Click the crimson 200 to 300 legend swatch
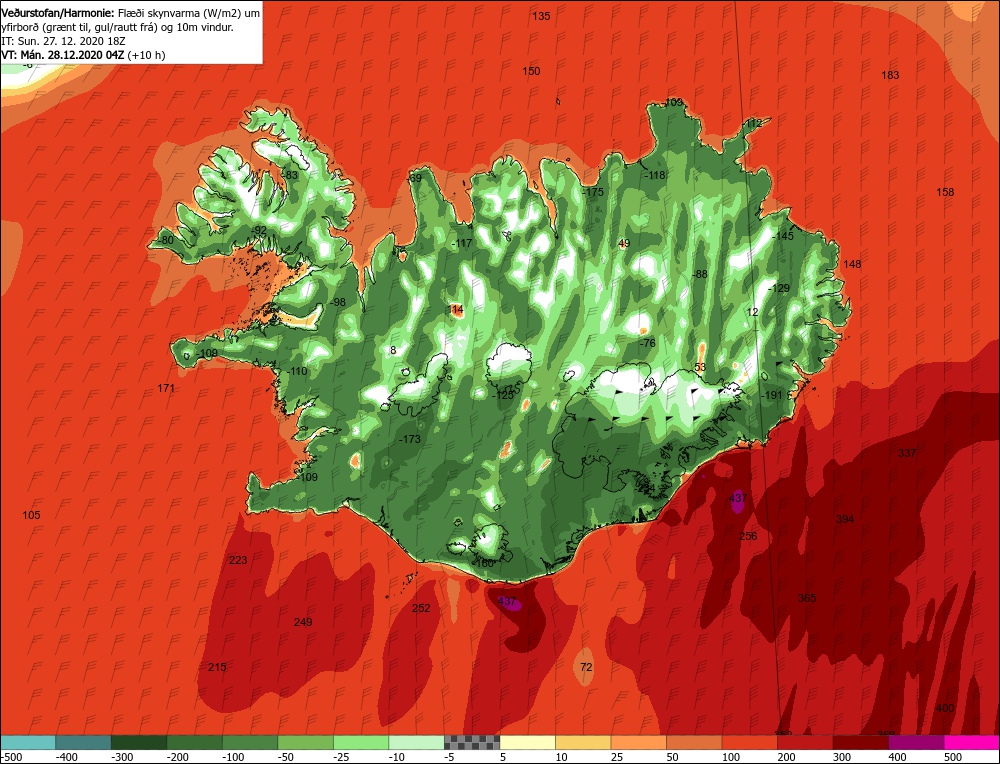1000x764 pixels. click(x=805, y=742)
